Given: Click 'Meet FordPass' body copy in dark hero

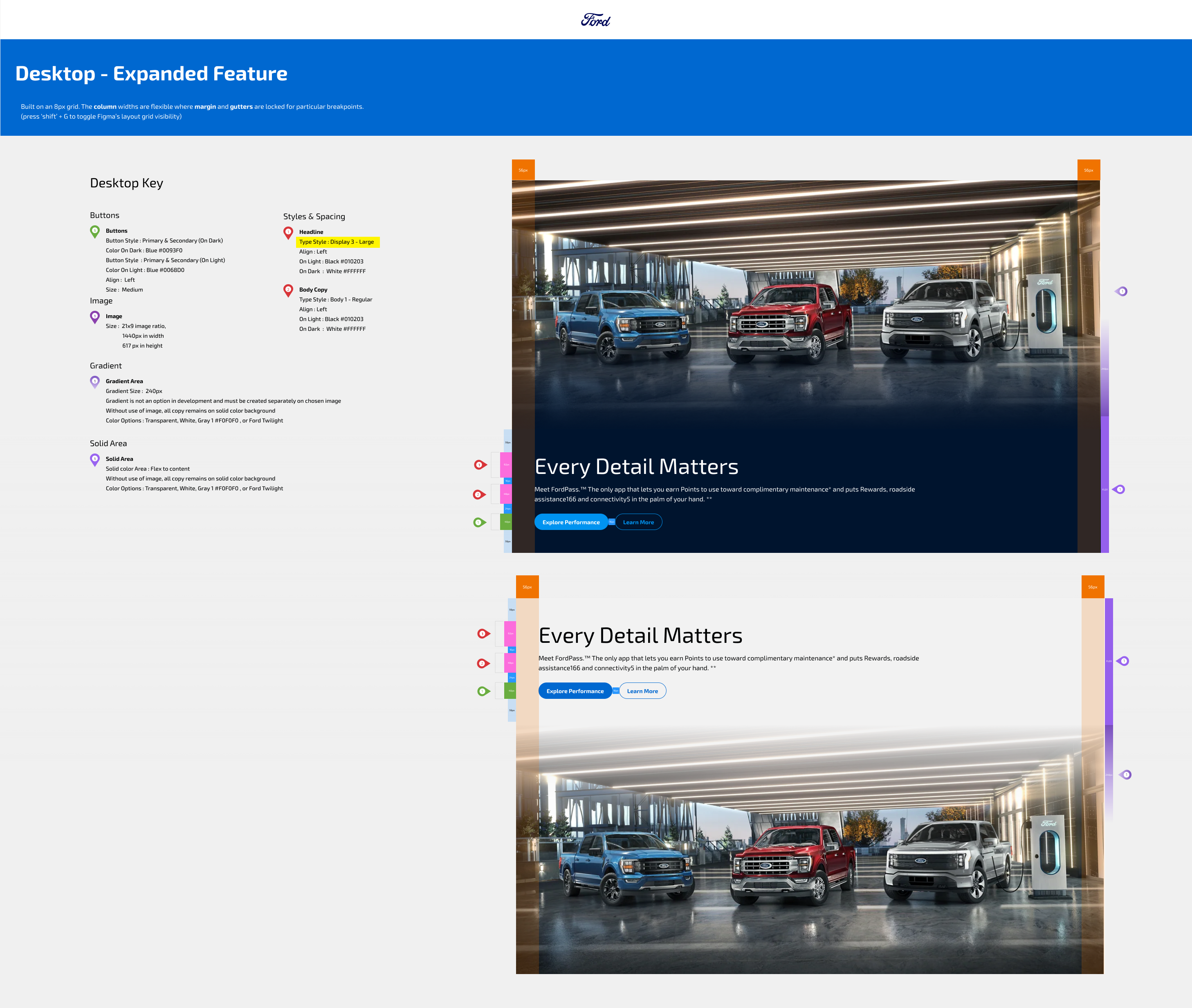Looking at the screenshot, I should click(725, 494).
